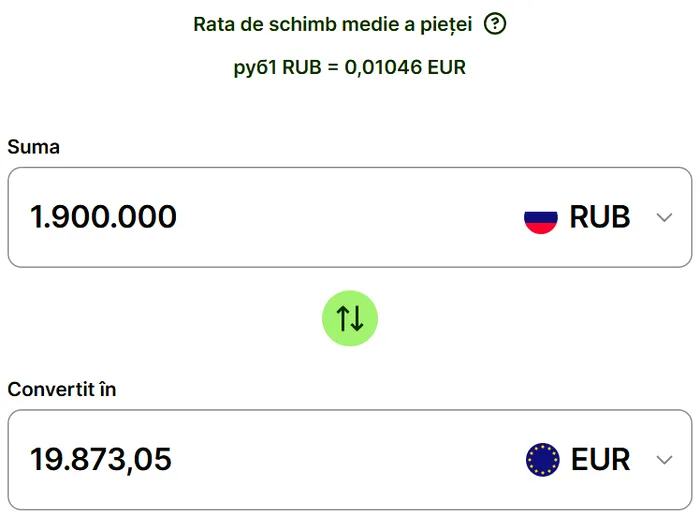Select the EUR currency code text

coord(601,460)
